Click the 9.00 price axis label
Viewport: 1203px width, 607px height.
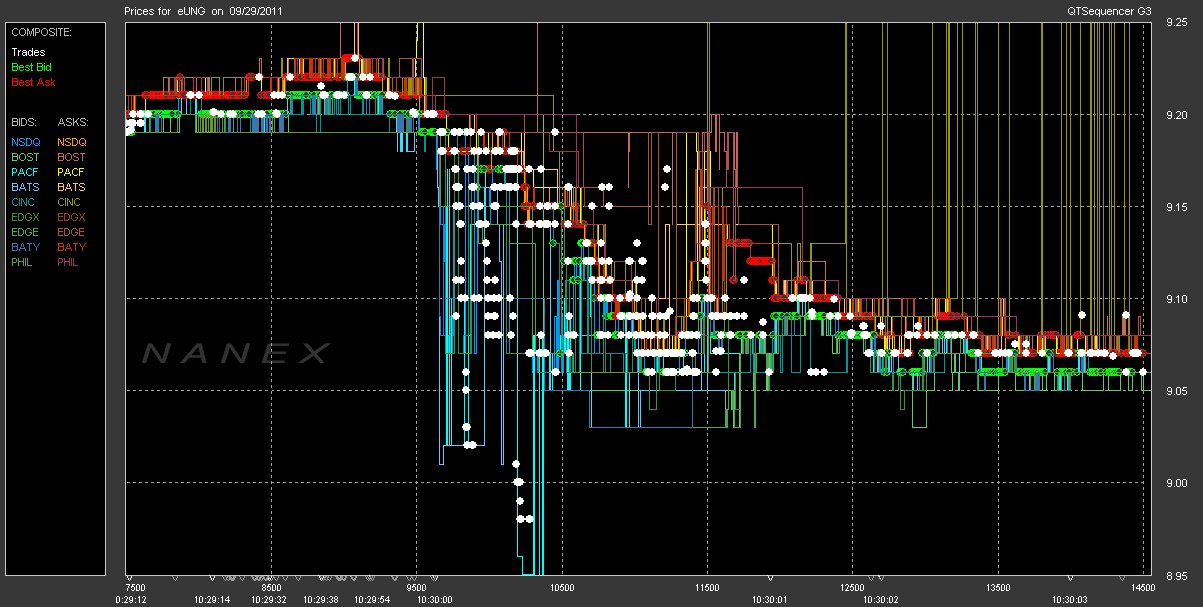[x=1176, y=483]
